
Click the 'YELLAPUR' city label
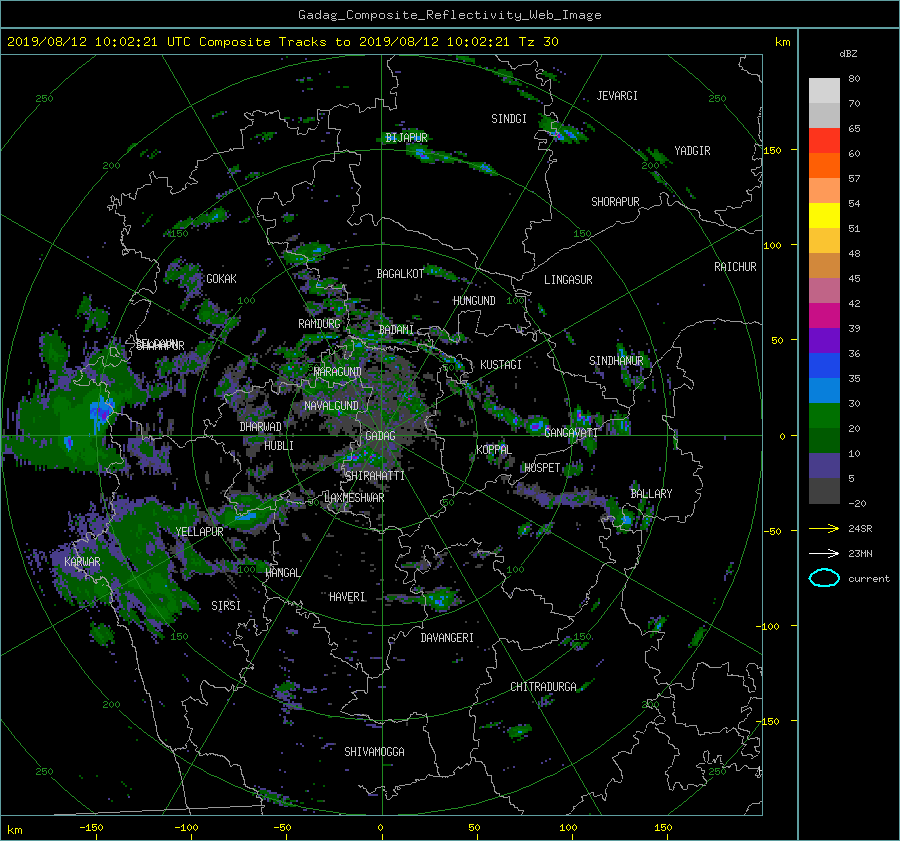[199, 532]
